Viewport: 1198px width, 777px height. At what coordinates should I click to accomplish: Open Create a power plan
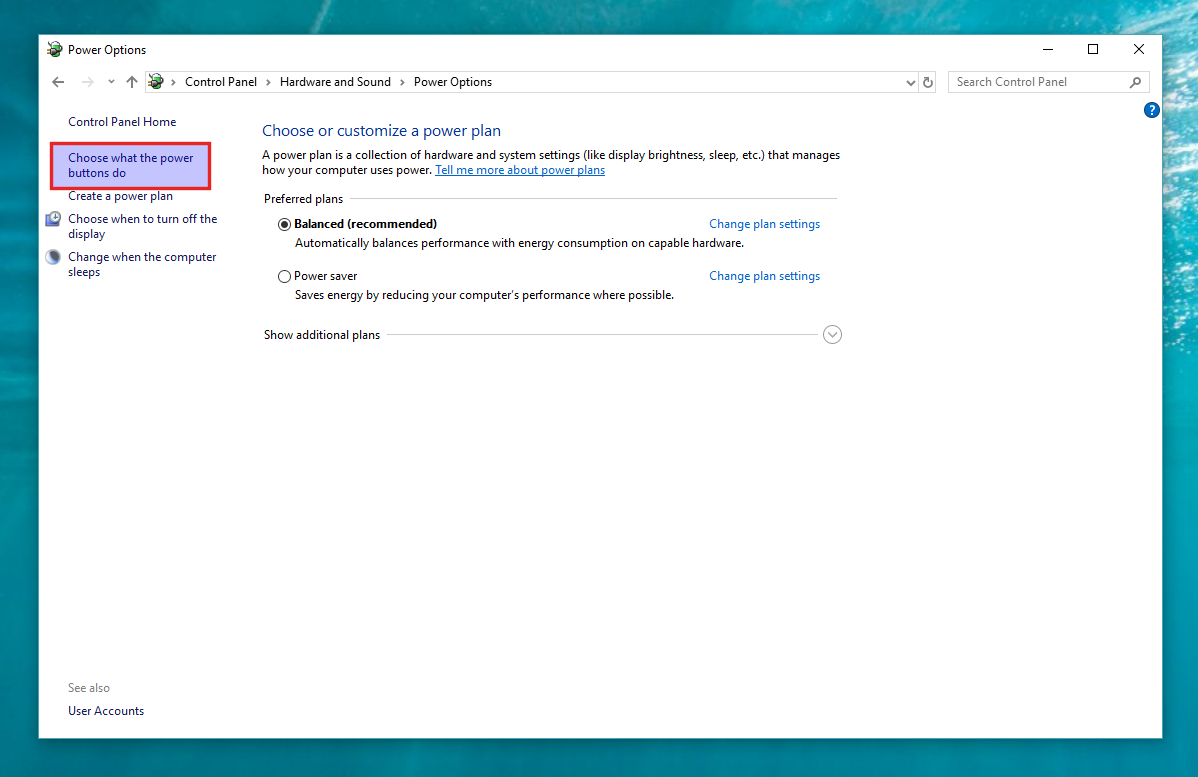(121, 196)
